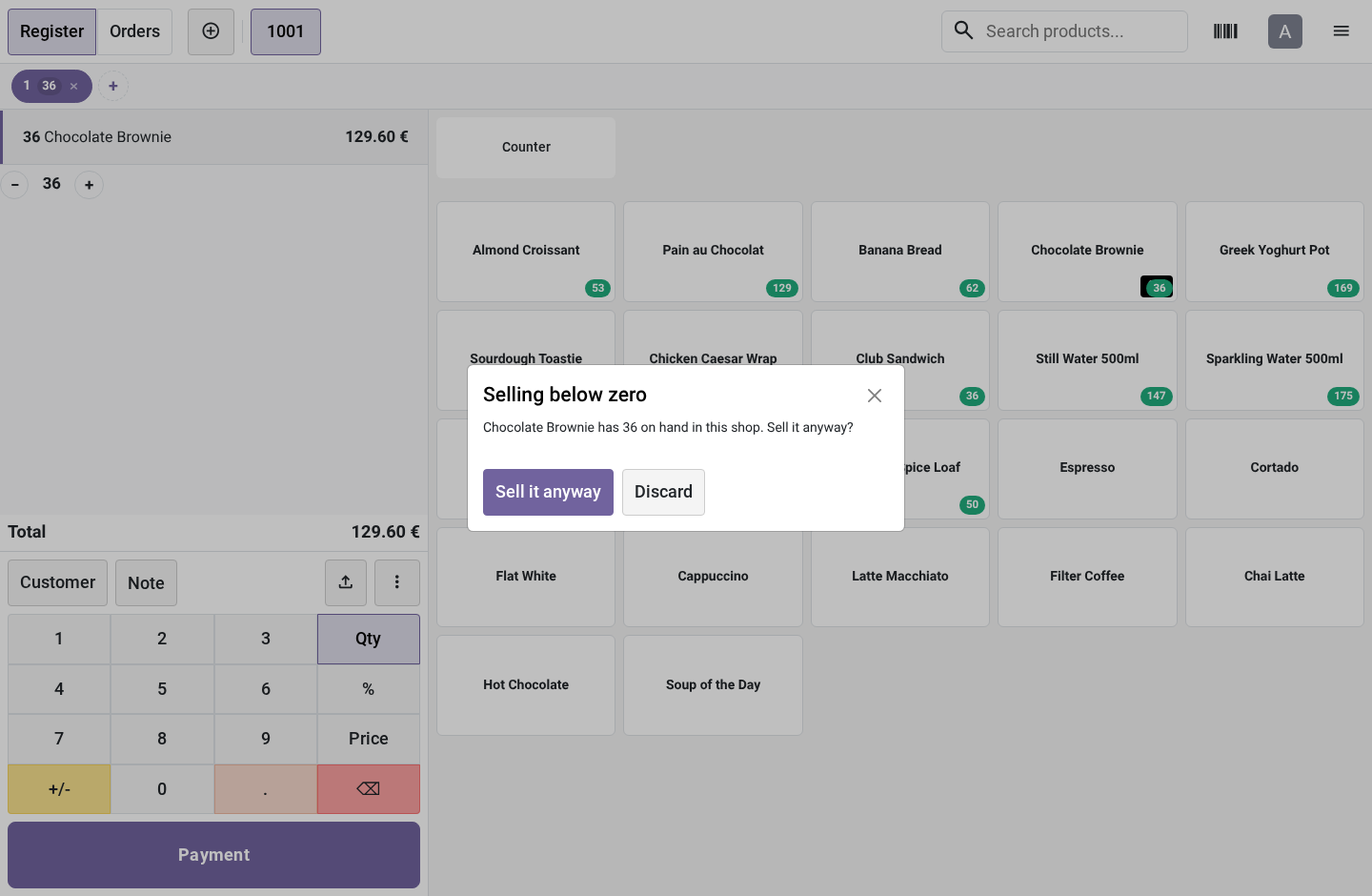1372x896 pixels.
Task: Click the user avatar A icon
Action: click(x=1285, y=31)
